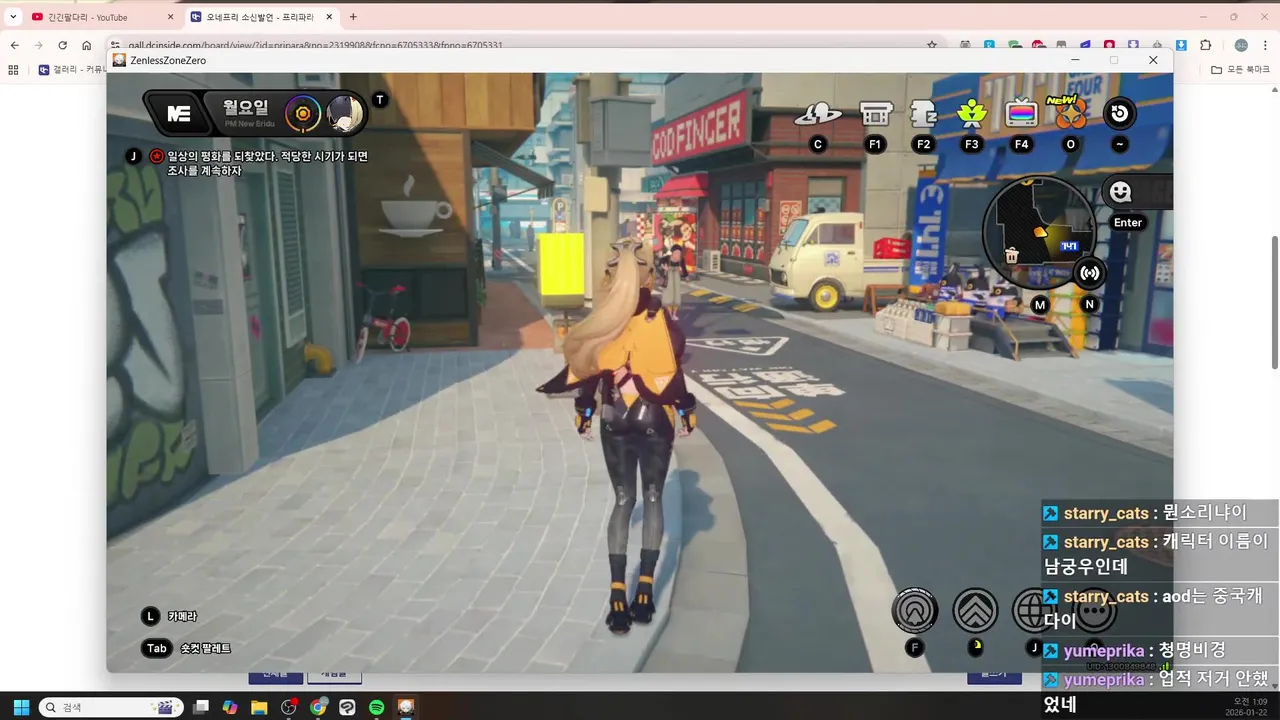Open the shop storefront icon (F1)
This screenshot has width=1280, height=720.
pyautogui.click(x=876, y=114)
